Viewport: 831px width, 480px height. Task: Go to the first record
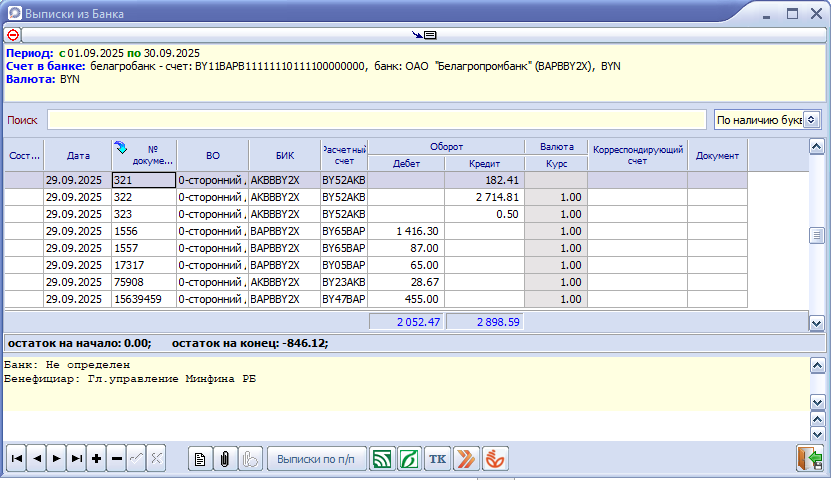(17, 458)
